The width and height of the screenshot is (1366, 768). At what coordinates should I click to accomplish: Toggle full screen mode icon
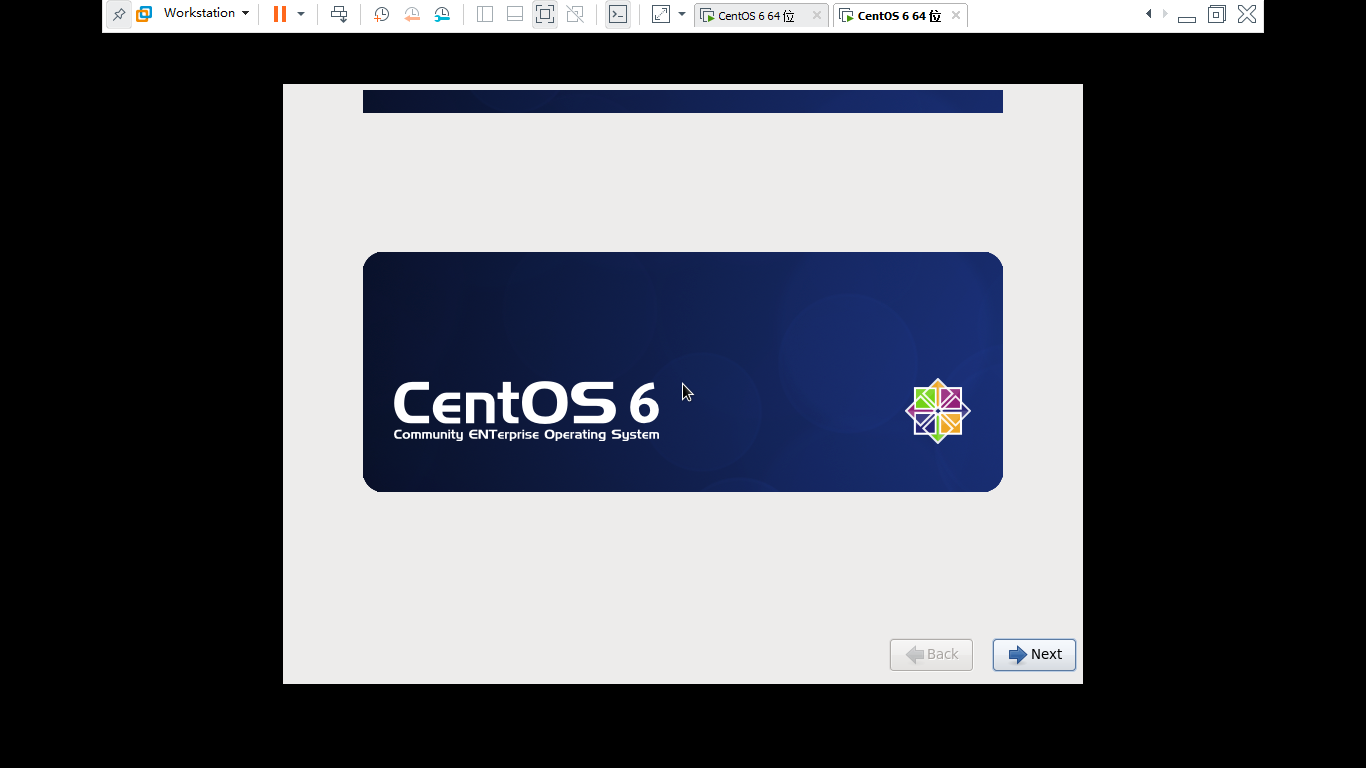pyautogui.click(x=545, y=14)
